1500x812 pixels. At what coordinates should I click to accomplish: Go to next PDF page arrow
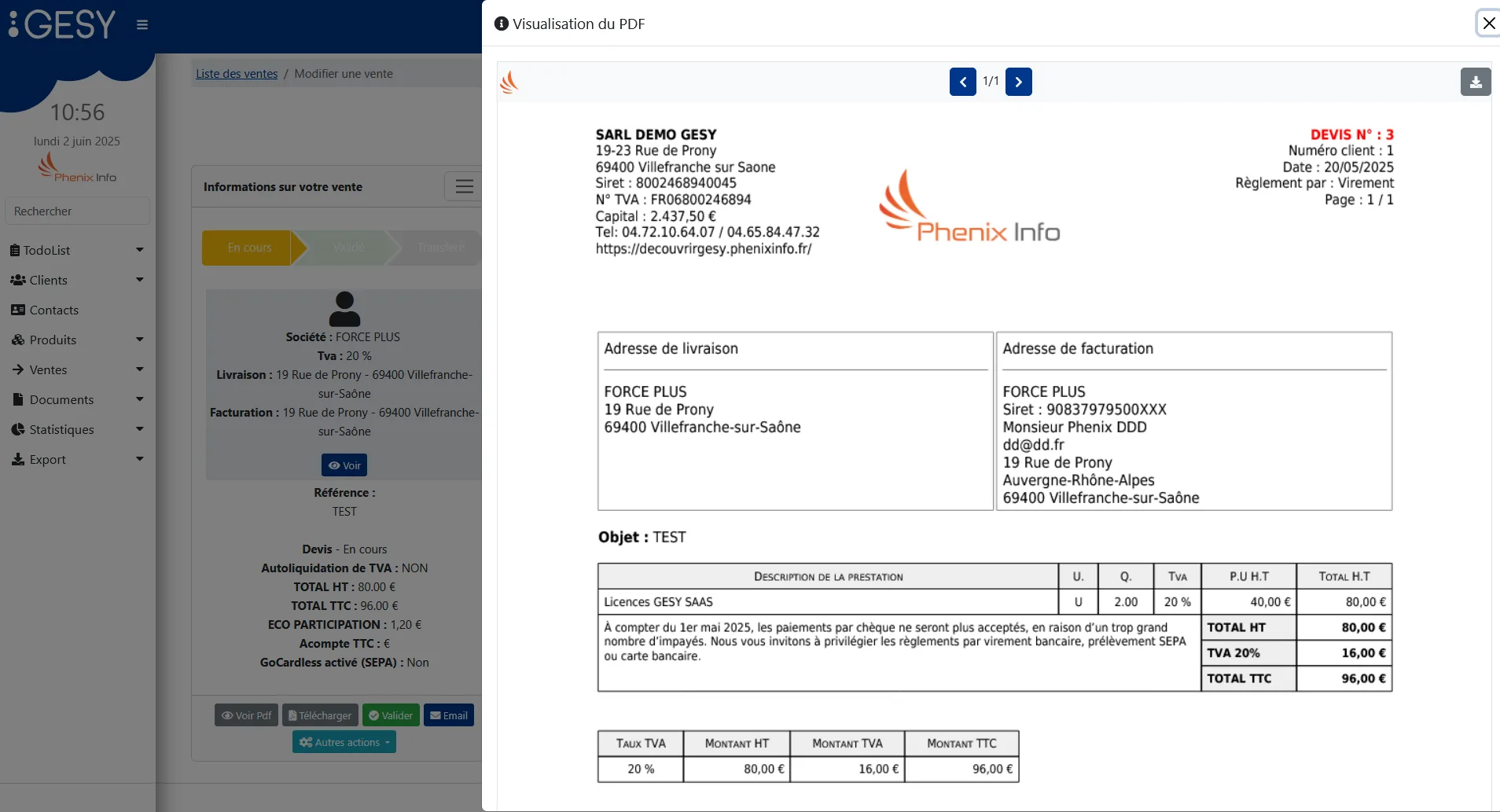tap(1018, 82)
